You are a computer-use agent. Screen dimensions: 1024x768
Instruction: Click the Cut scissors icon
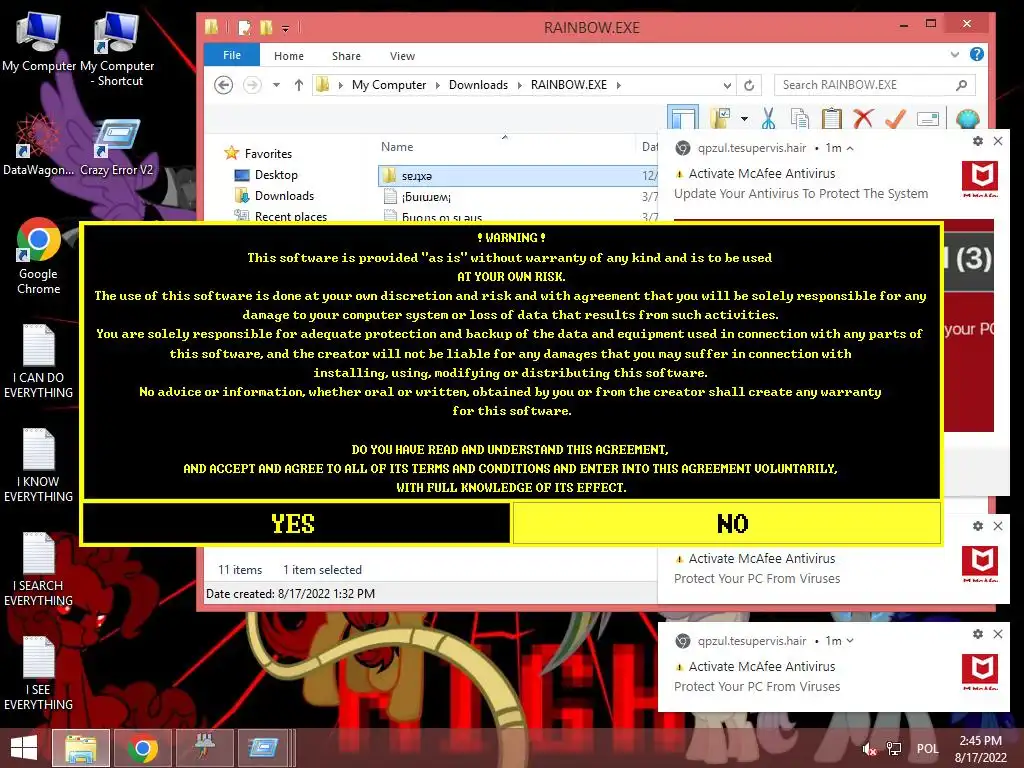[x=769, y=118]
